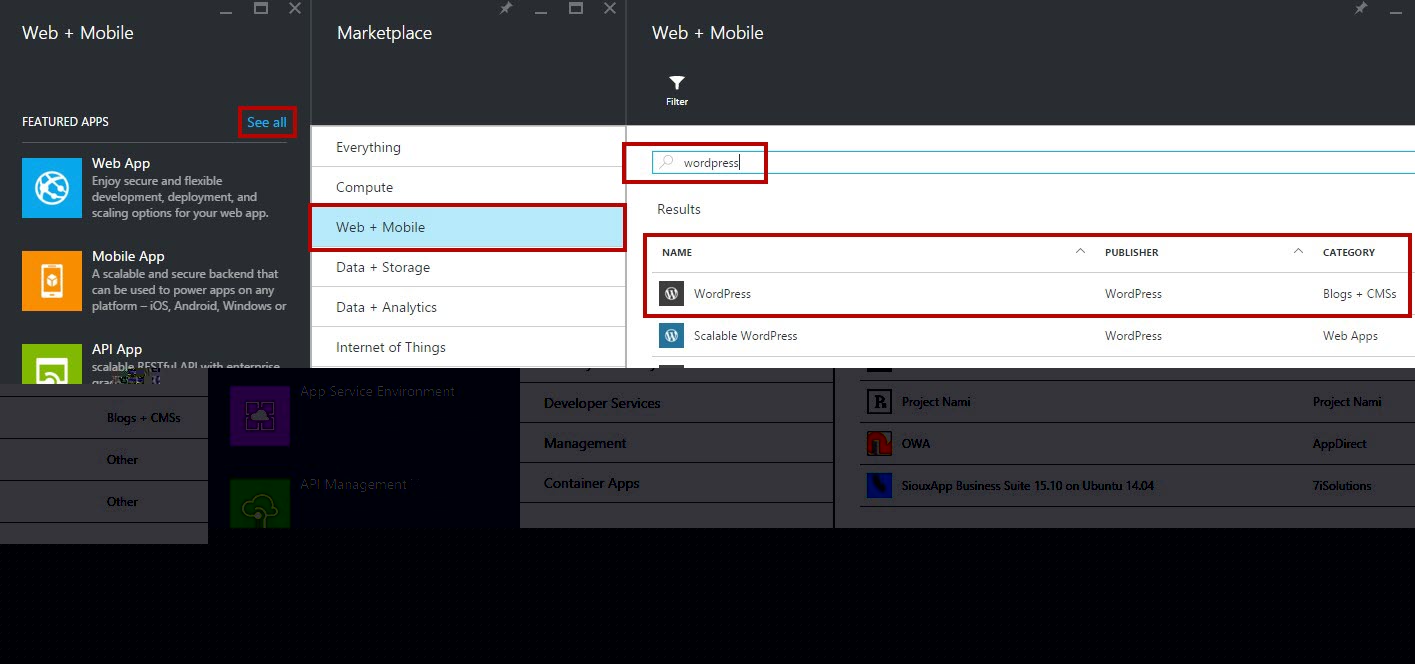Viewport: 1415px width, 664px height.
Task: Select Everything in the Marketplace list
Action: pos(468,147)
